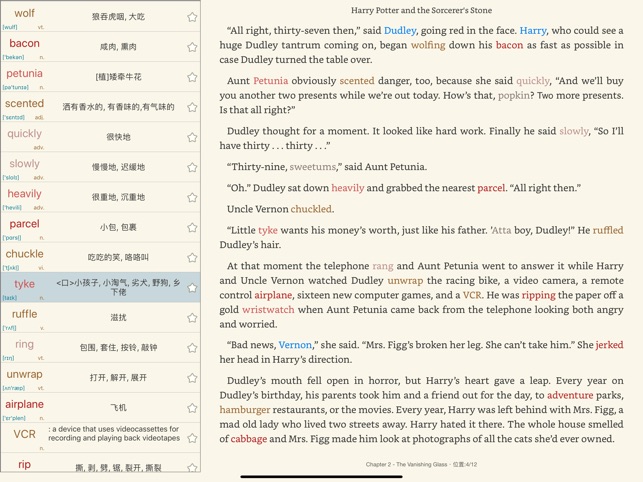The width and height of the screenshot is (643, 482).
Task: Toggle favorite star for 'airplane'
Action: [192, 408]
